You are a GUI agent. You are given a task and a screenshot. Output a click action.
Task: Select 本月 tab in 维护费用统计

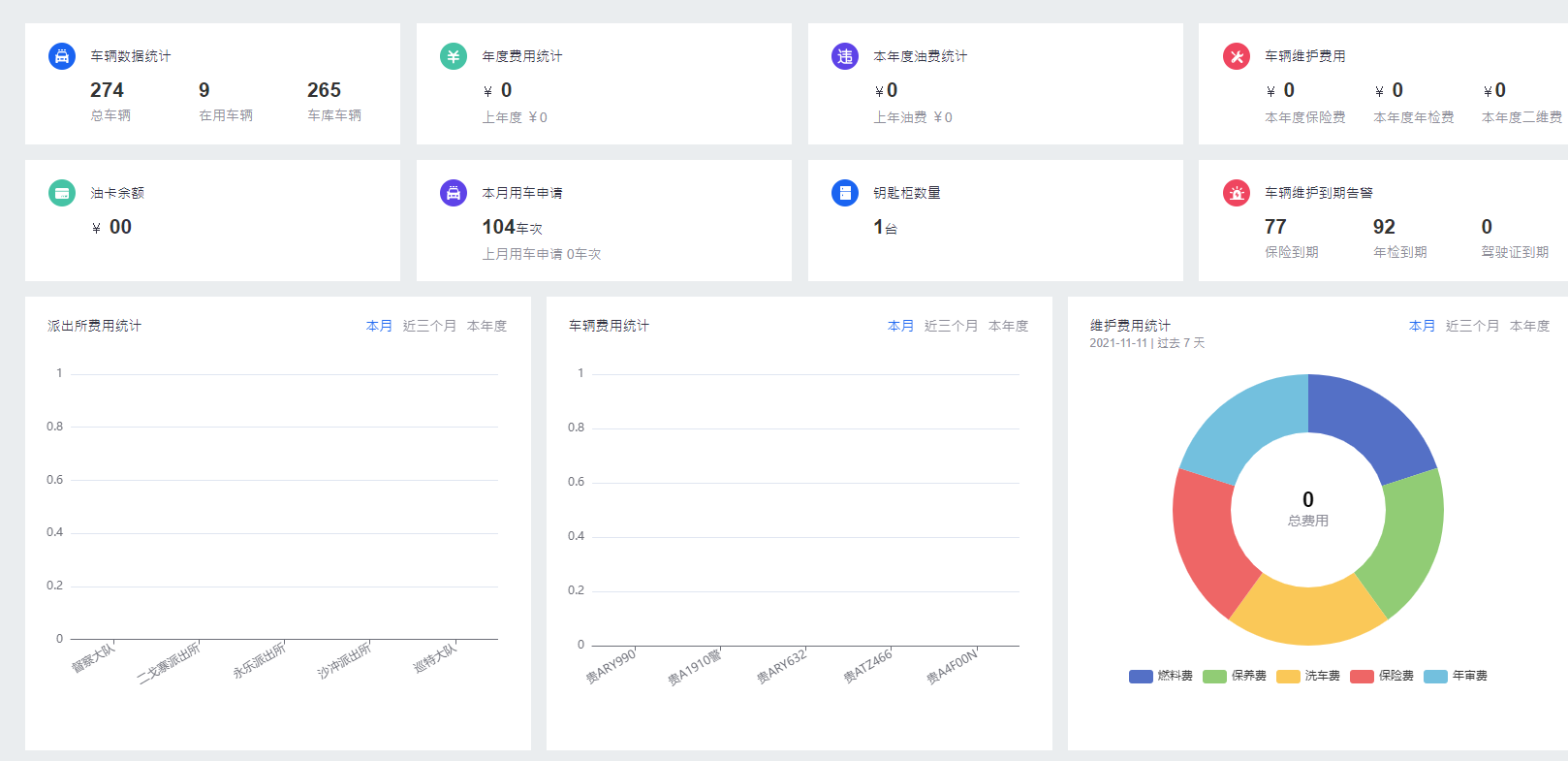[1422, 326]
